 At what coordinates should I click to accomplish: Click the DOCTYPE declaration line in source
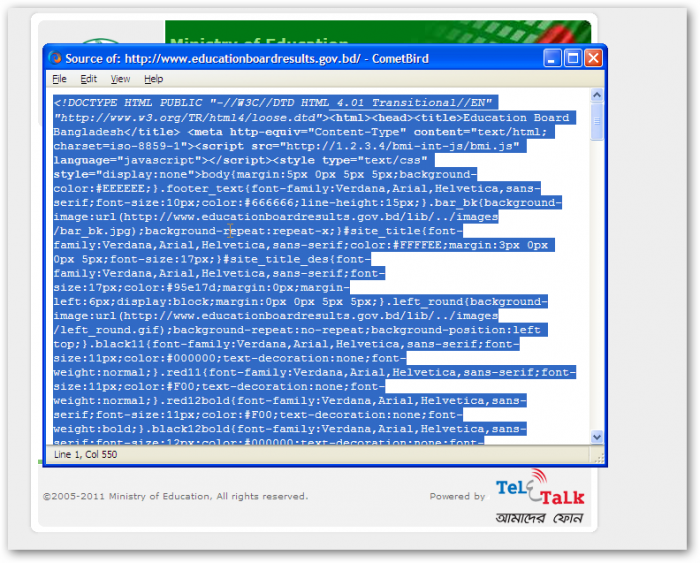273,103
